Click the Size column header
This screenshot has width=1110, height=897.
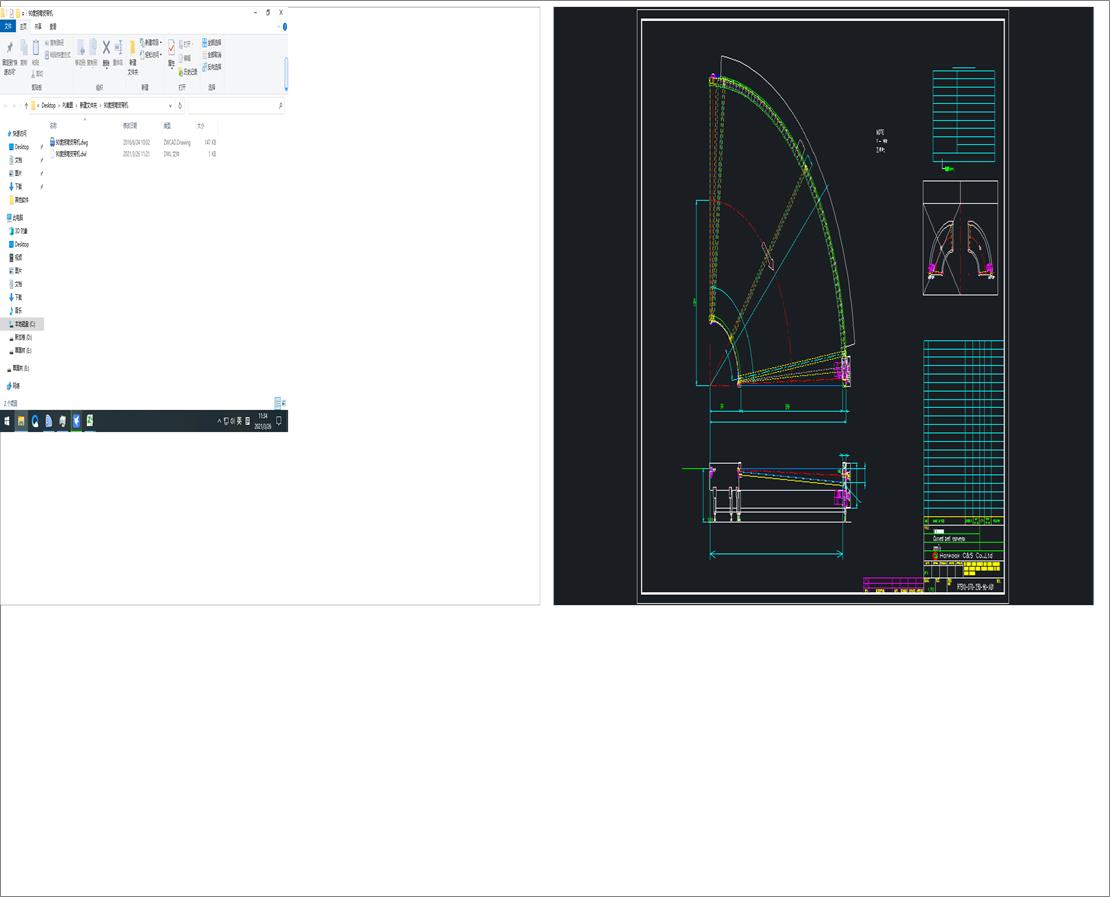(200, 125)
